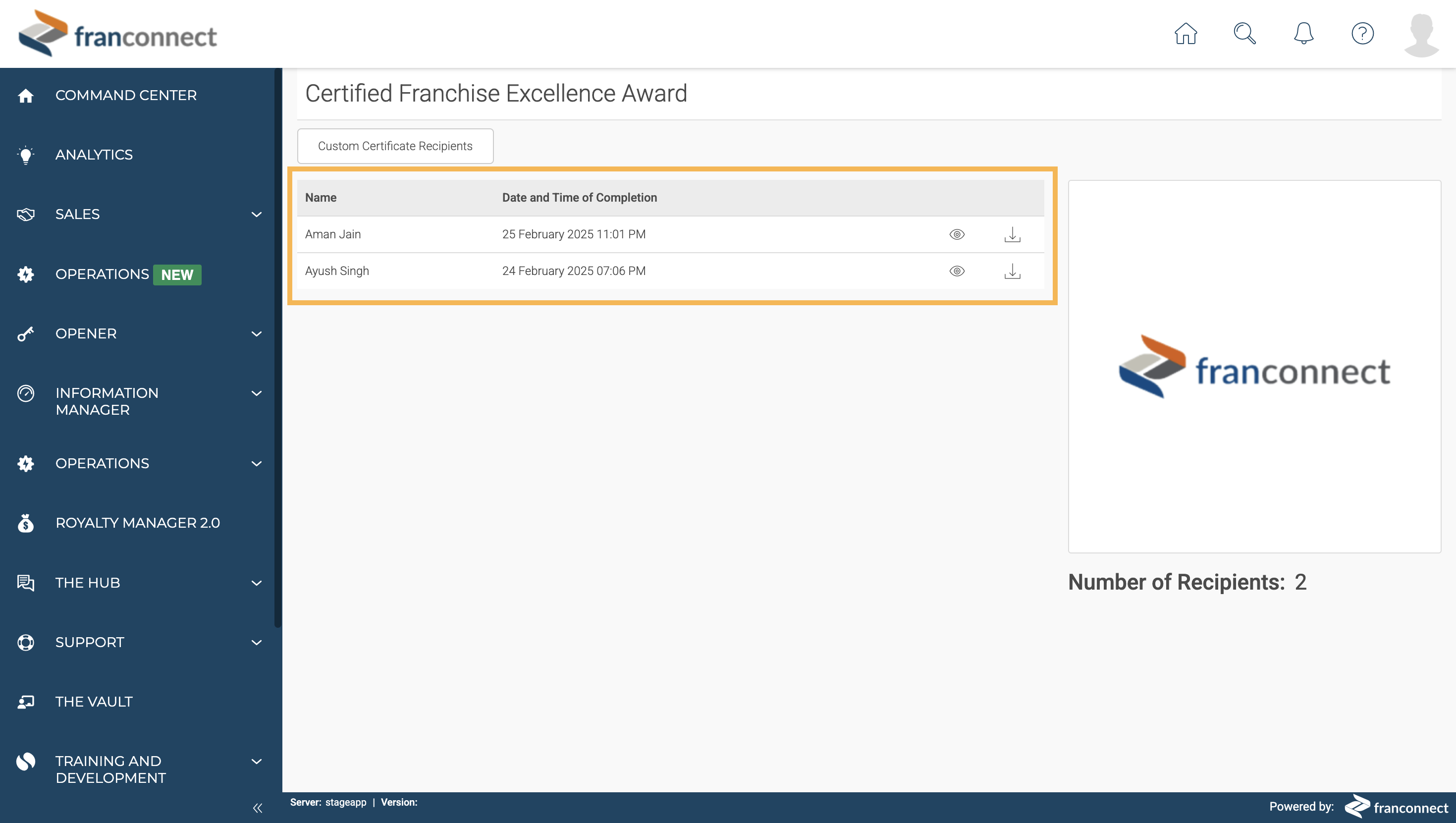Click Server: stageapp footer text
The width and height of the screenshot is (1456, 823).
click(x=328, y=803)
